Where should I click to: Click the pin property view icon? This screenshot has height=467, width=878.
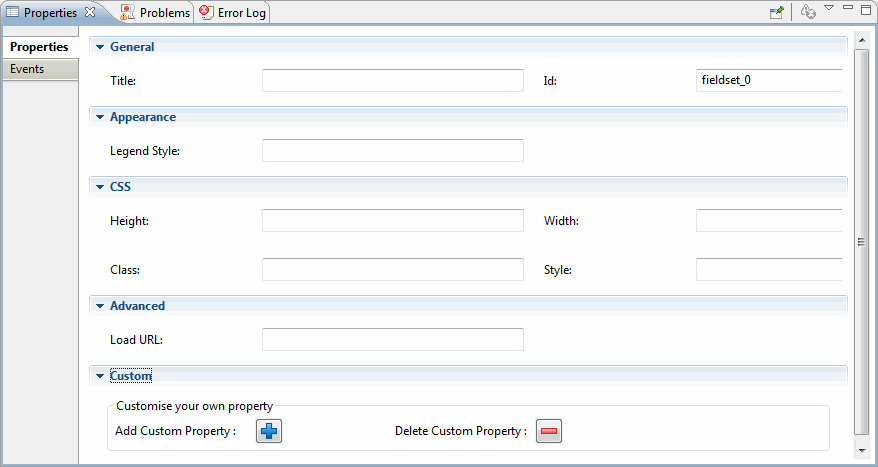pyautogui.click(x=777, y=12)
